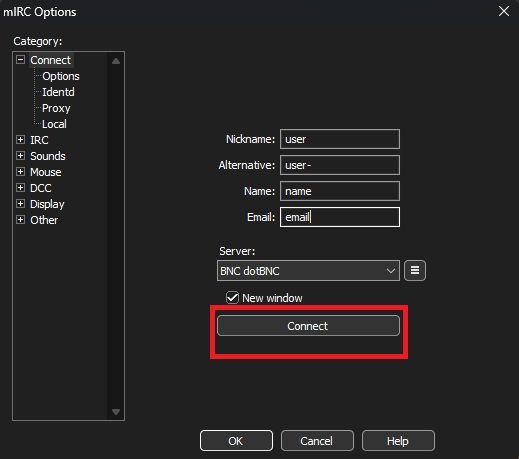Viewport: 519px width, 459px height.
Task: Expand the Mouse category
Action: (20, 172)
